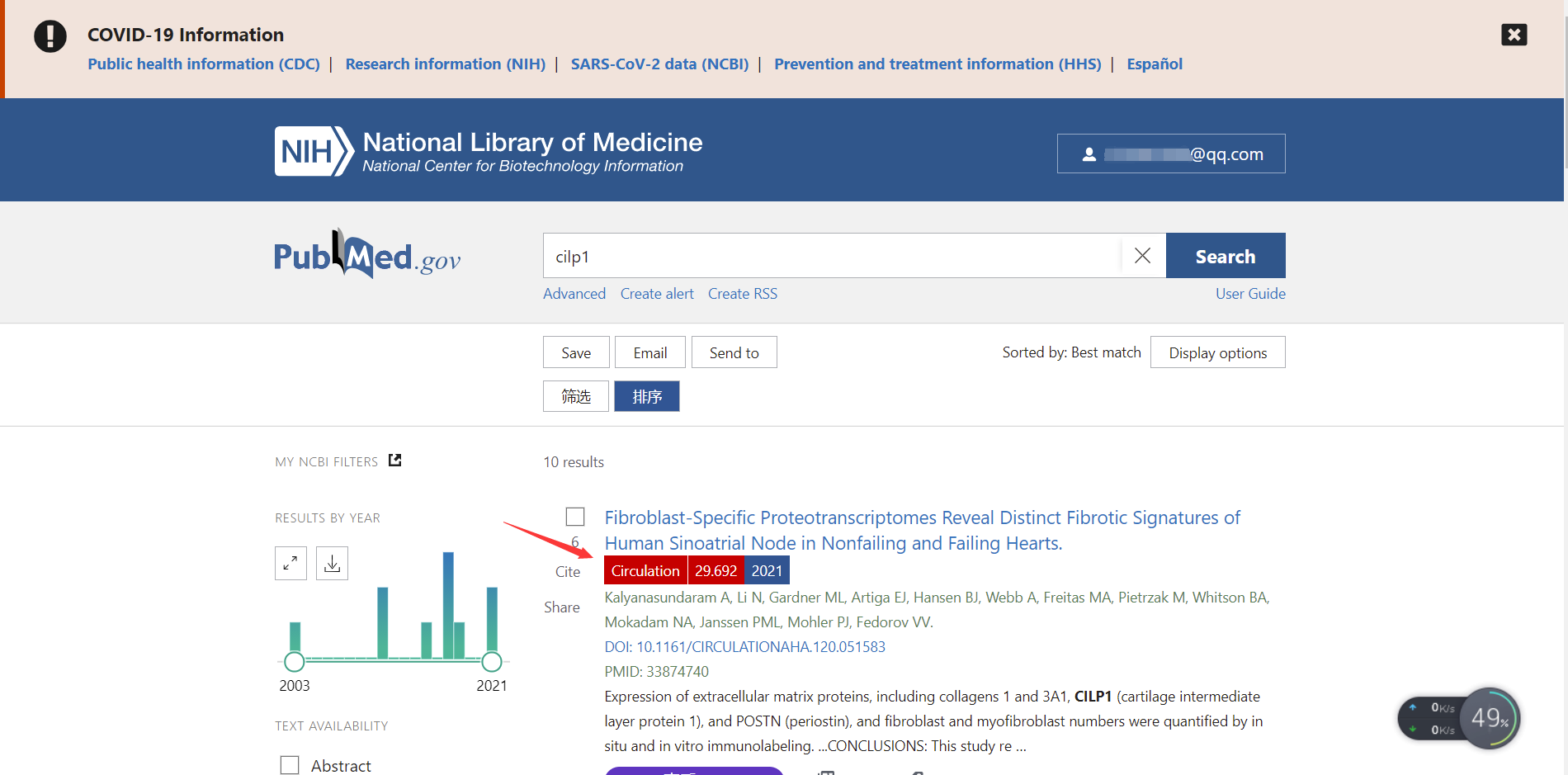
Task: Click the user account icon
Action: click(1089, 154)
